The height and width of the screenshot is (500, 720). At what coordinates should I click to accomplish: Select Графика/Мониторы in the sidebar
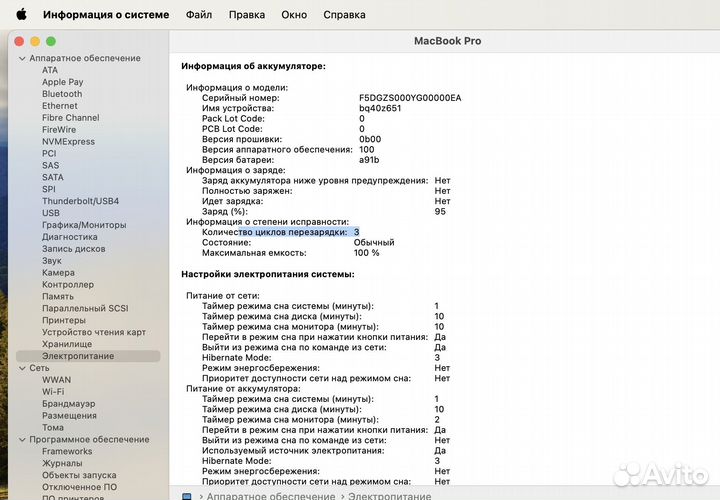click(x=84, y=225)
